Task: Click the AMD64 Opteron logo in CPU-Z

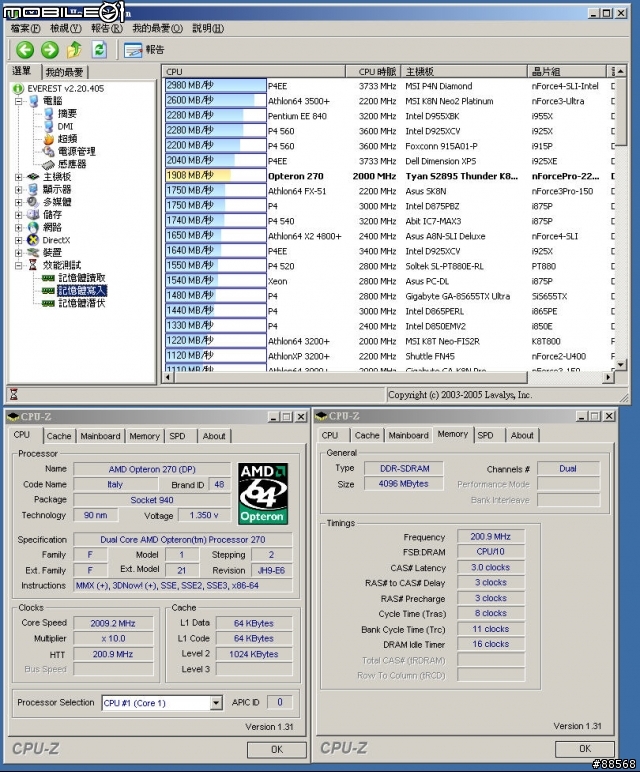Action: tap(263, 493)
